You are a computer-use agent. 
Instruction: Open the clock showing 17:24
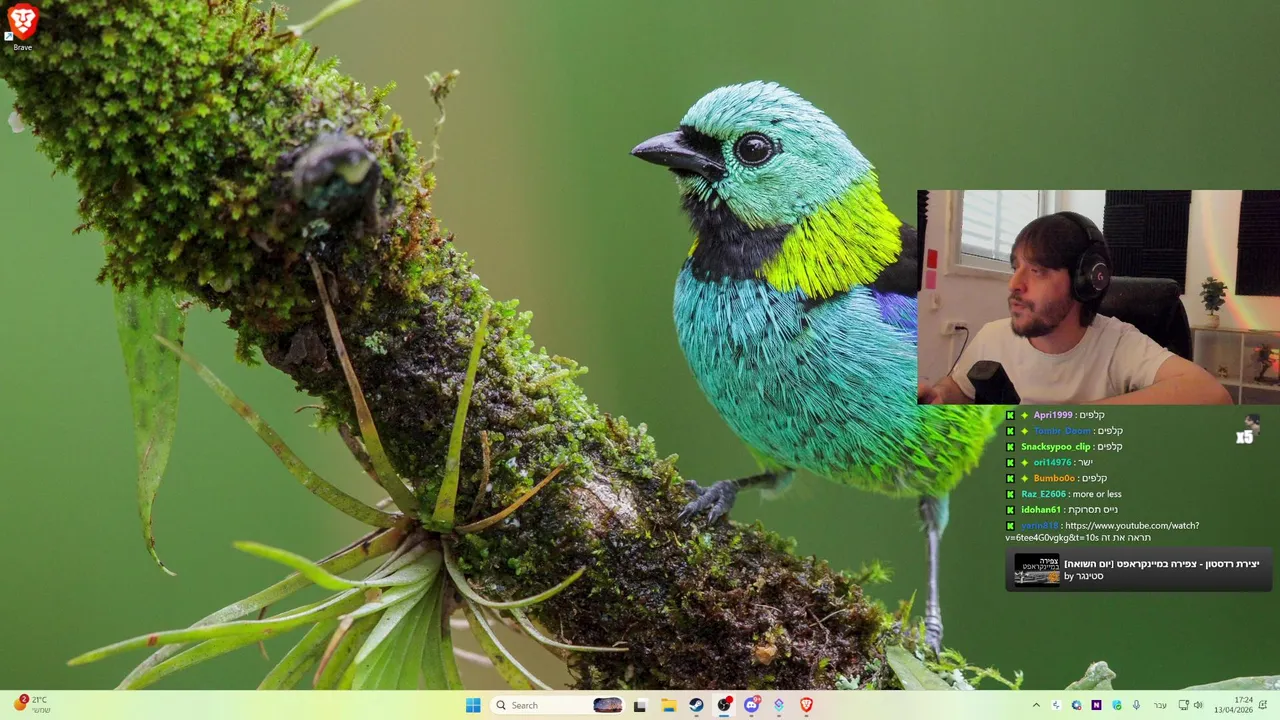coord(1233,705)
